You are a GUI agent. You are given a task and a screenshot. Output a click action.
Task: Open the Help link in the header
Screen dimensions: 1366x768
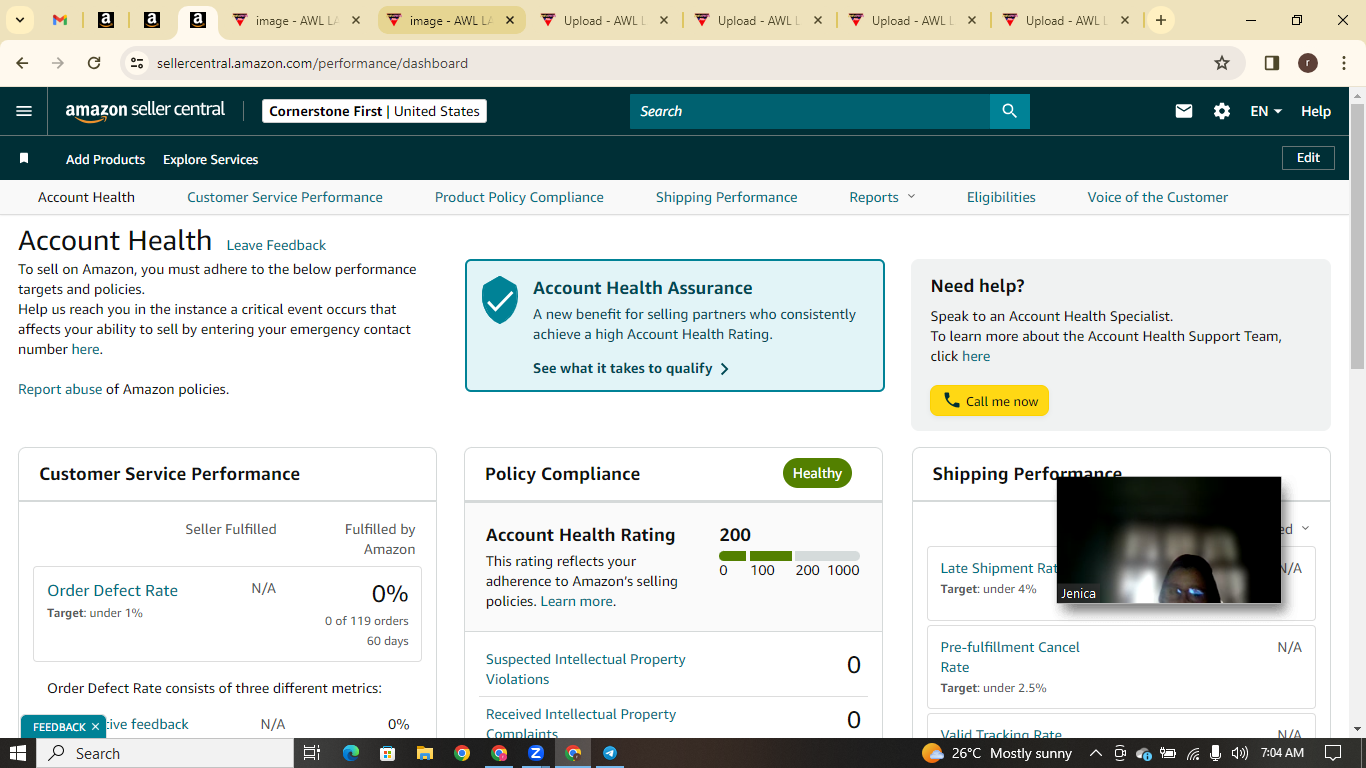pos(1316,111)
